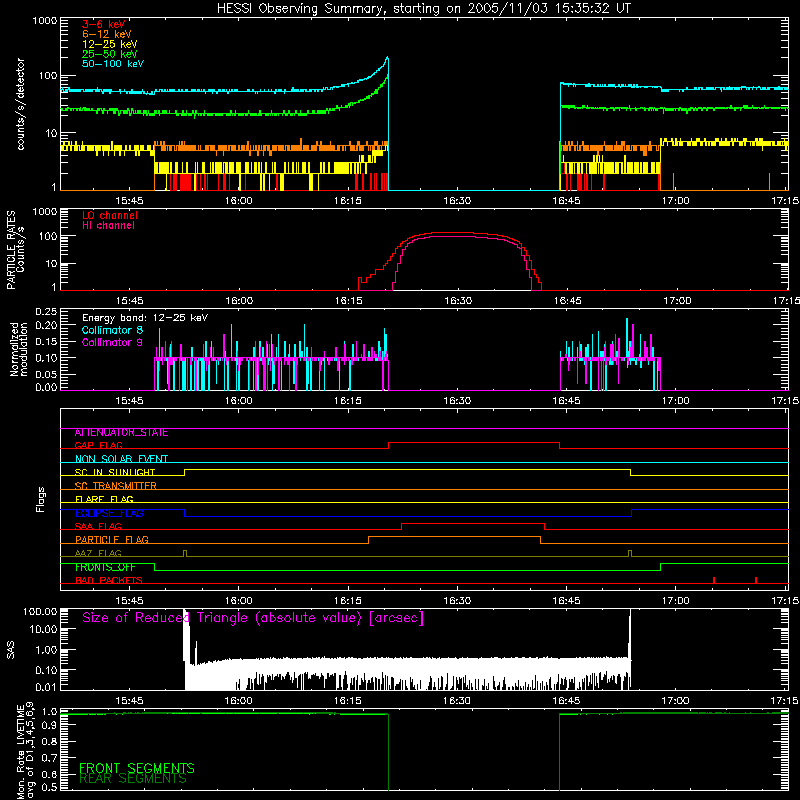Viewport: 800px width, 800px height.
Task: Click the raised SAA_FLAG segment
Action: pyautogui.click(x=473, y=523)
